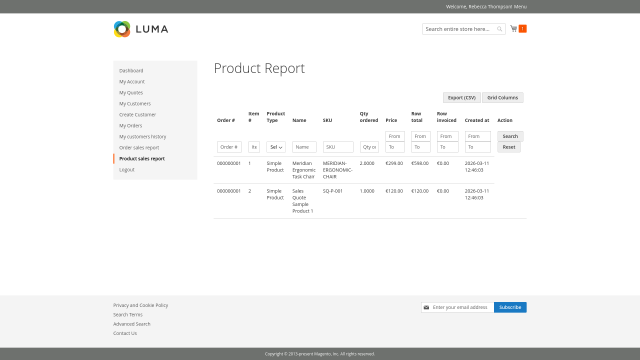Open My Customers in sidebar
This screenshot has height=360, width=640.
pos(135,104)
